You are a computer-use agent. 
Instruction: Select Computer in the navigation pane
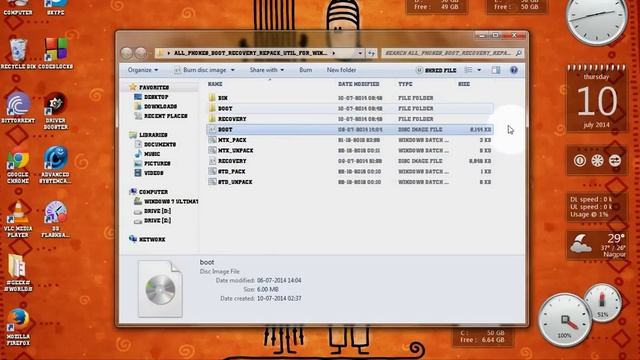149,192
